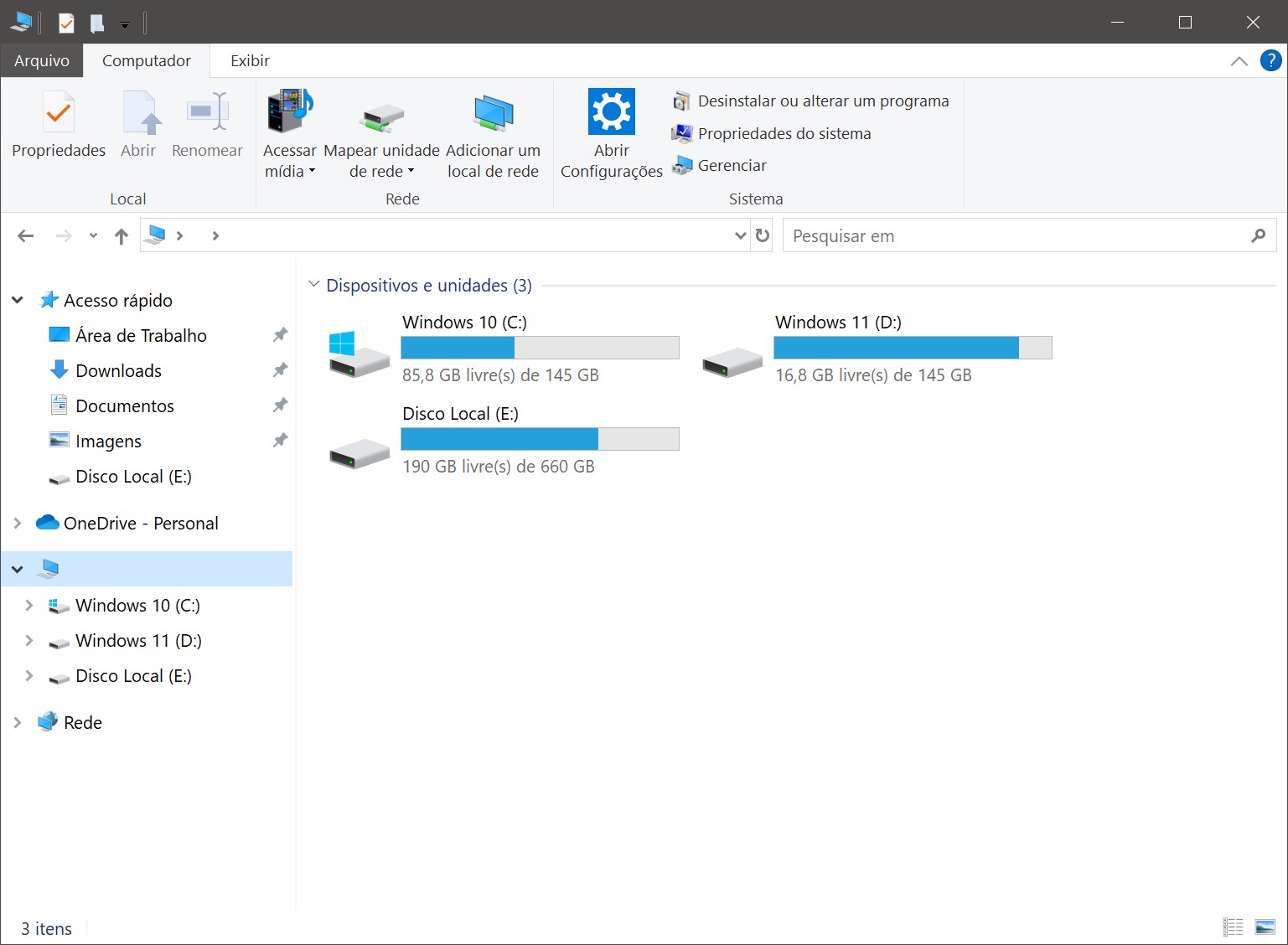Image resolution: width=1288 pixels, height=945 pixels.
Task: Switch to the Exibir ribbon tab
Action: point(250,60)
